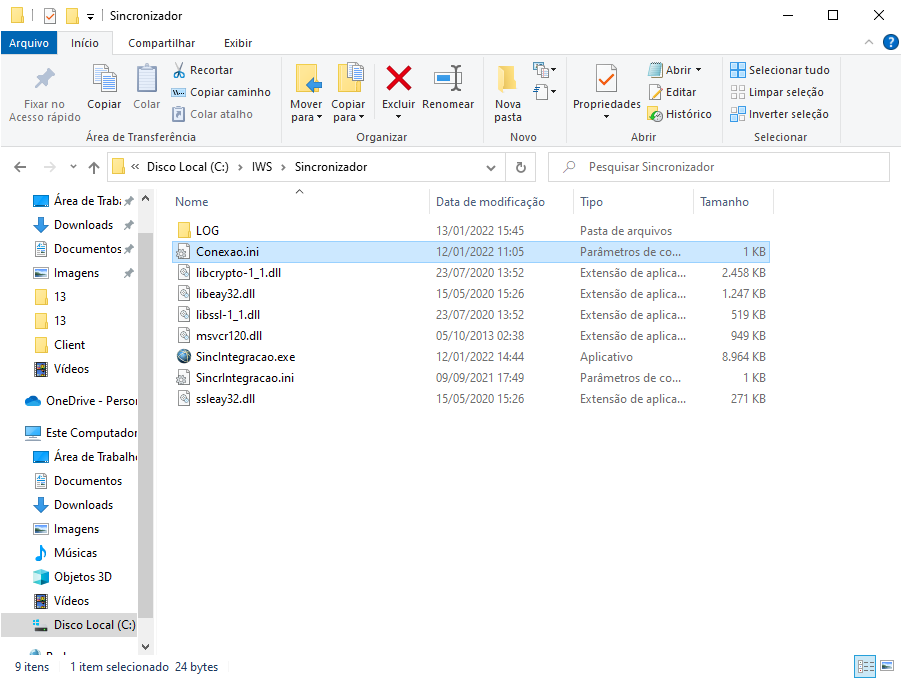Click Selecionar tudo
The width and height of the screenshot is (901, 679).
pyautogui.click(x=780, y=70)
